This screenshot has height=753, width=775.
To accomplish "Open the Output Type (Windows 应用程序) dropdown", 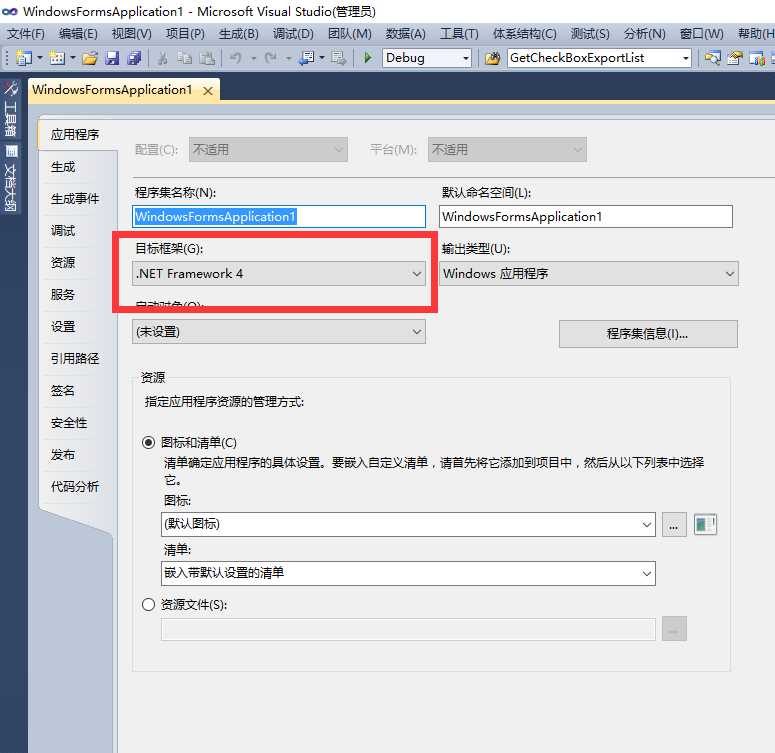I will (x=589, y=273).
